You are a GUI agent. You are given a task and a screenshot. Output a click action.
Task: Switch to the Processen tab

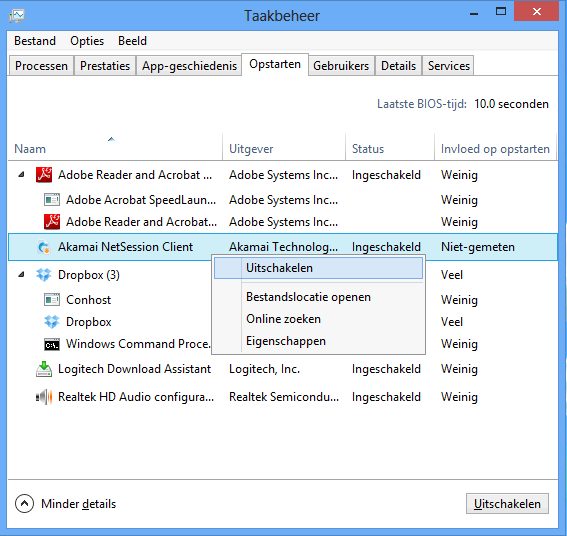[x=41, y=66]
